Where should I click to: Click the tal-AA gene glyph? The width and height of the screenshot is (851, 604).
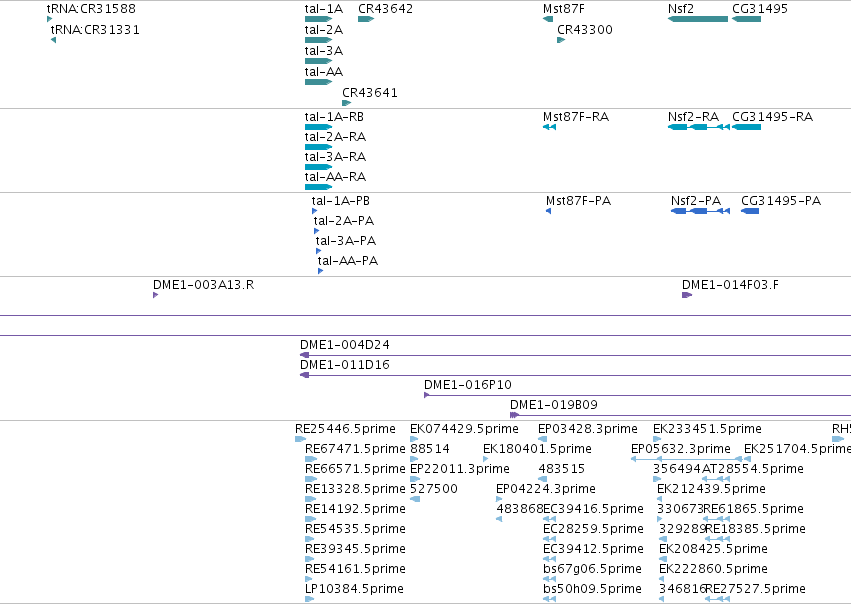click(x=319, y=82)
